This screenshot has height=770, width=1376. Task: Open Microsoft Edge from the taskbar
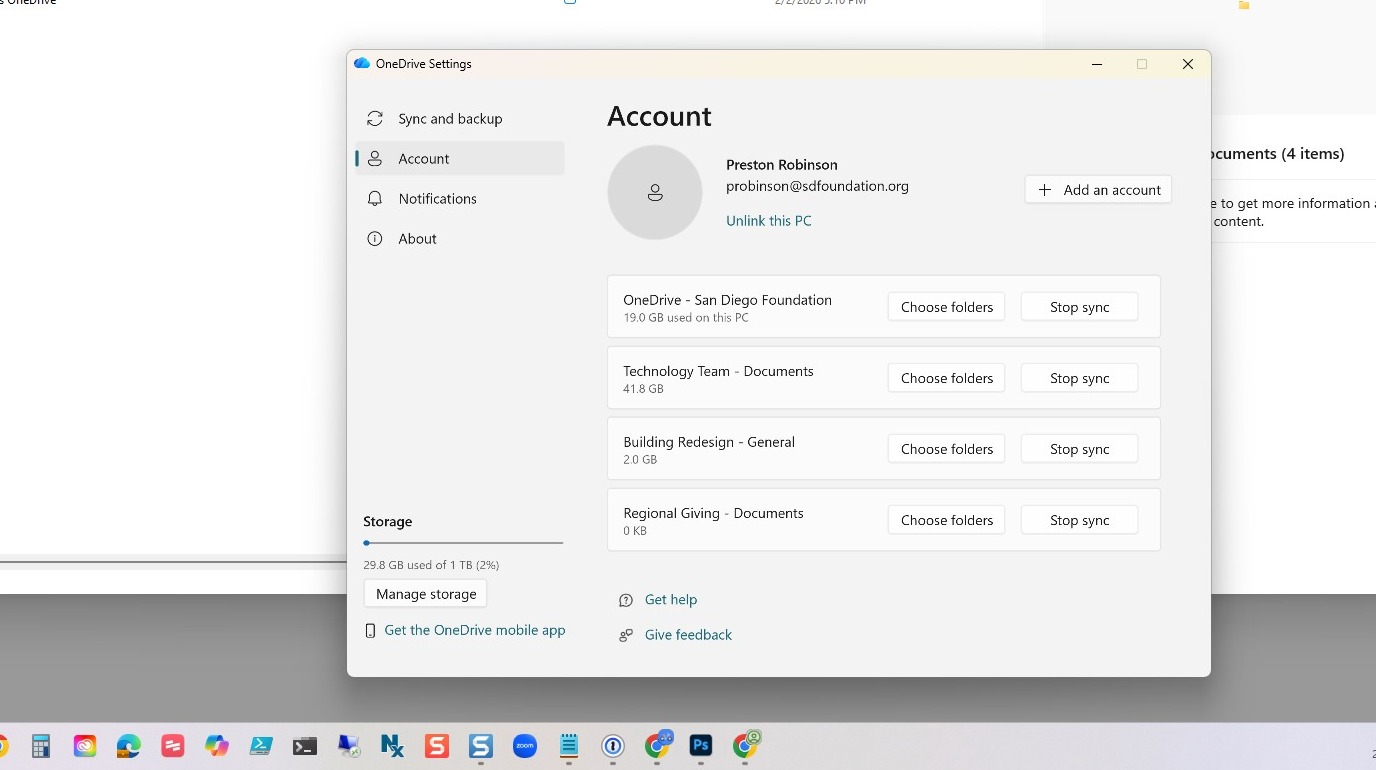tap(129, 746)
